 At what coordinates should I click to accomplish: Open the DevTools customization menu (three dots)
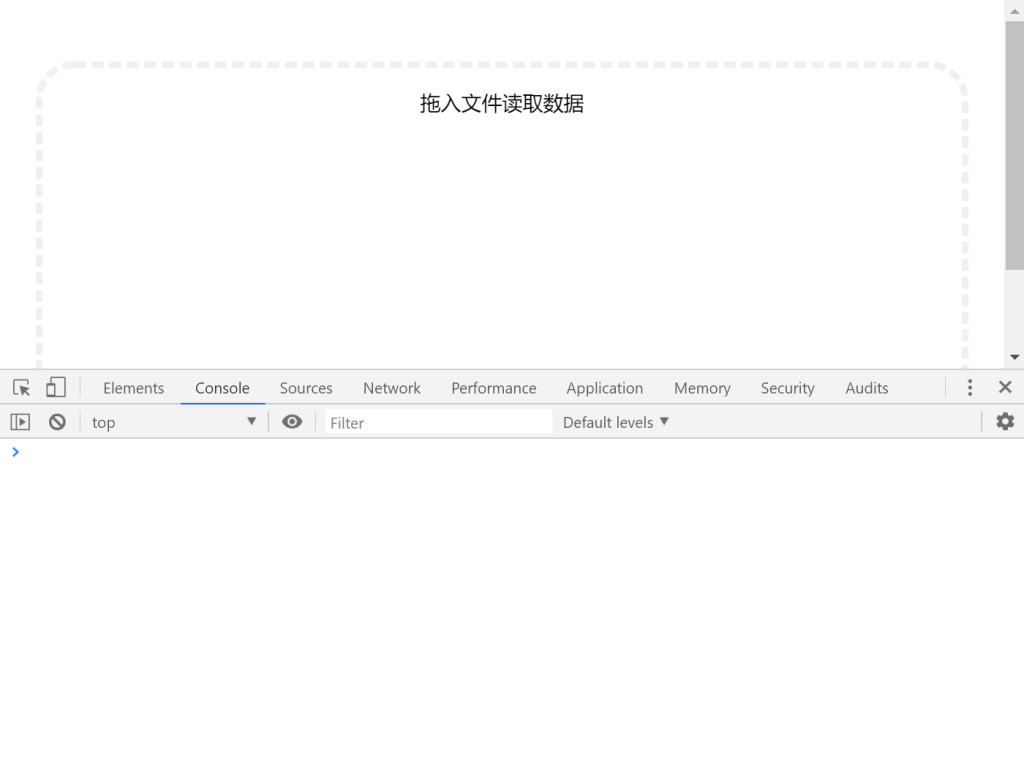[969, 387]
